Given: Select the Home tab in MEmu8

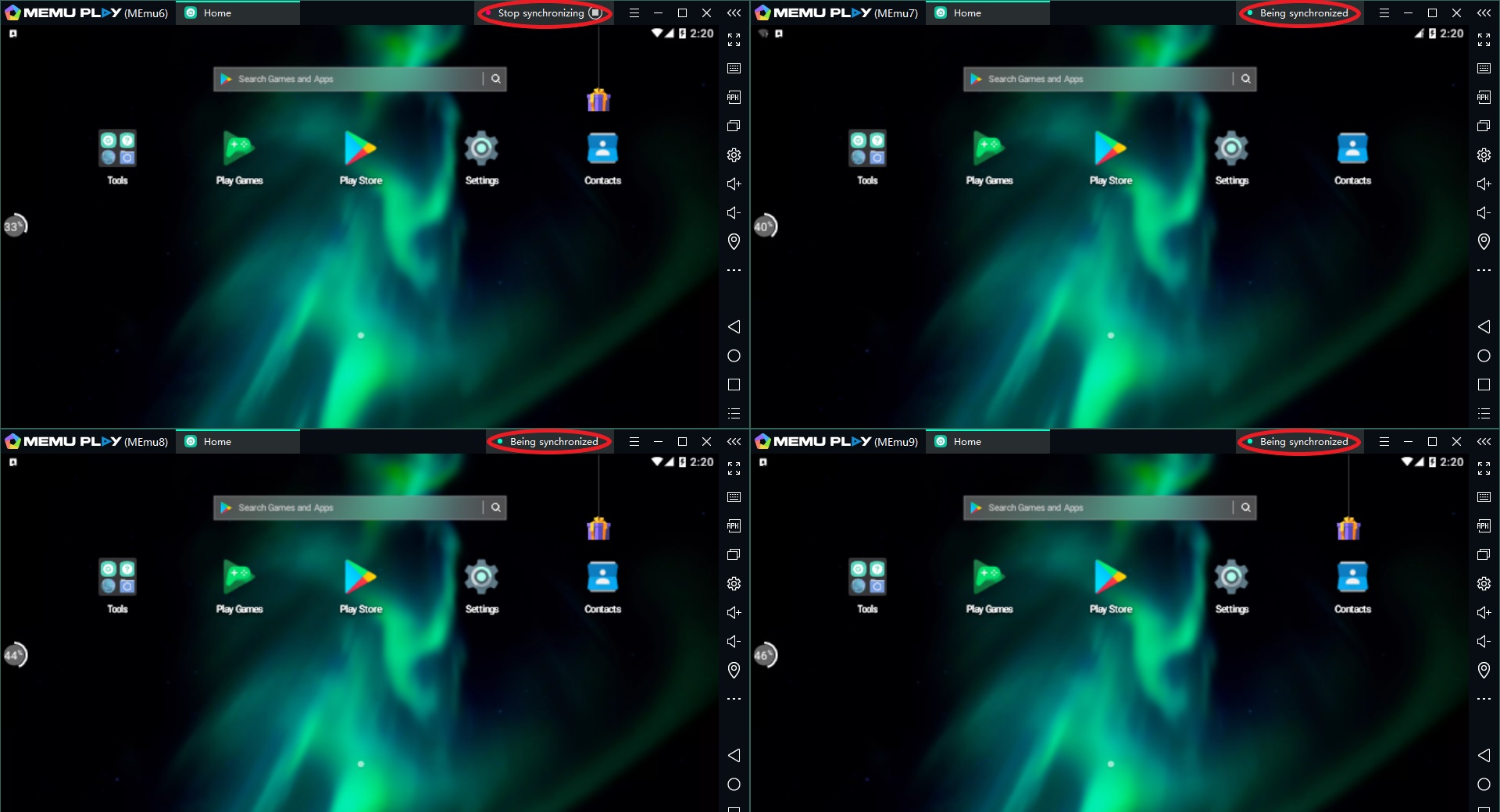Looking at the screenshot, I should [x=217, y=442].
